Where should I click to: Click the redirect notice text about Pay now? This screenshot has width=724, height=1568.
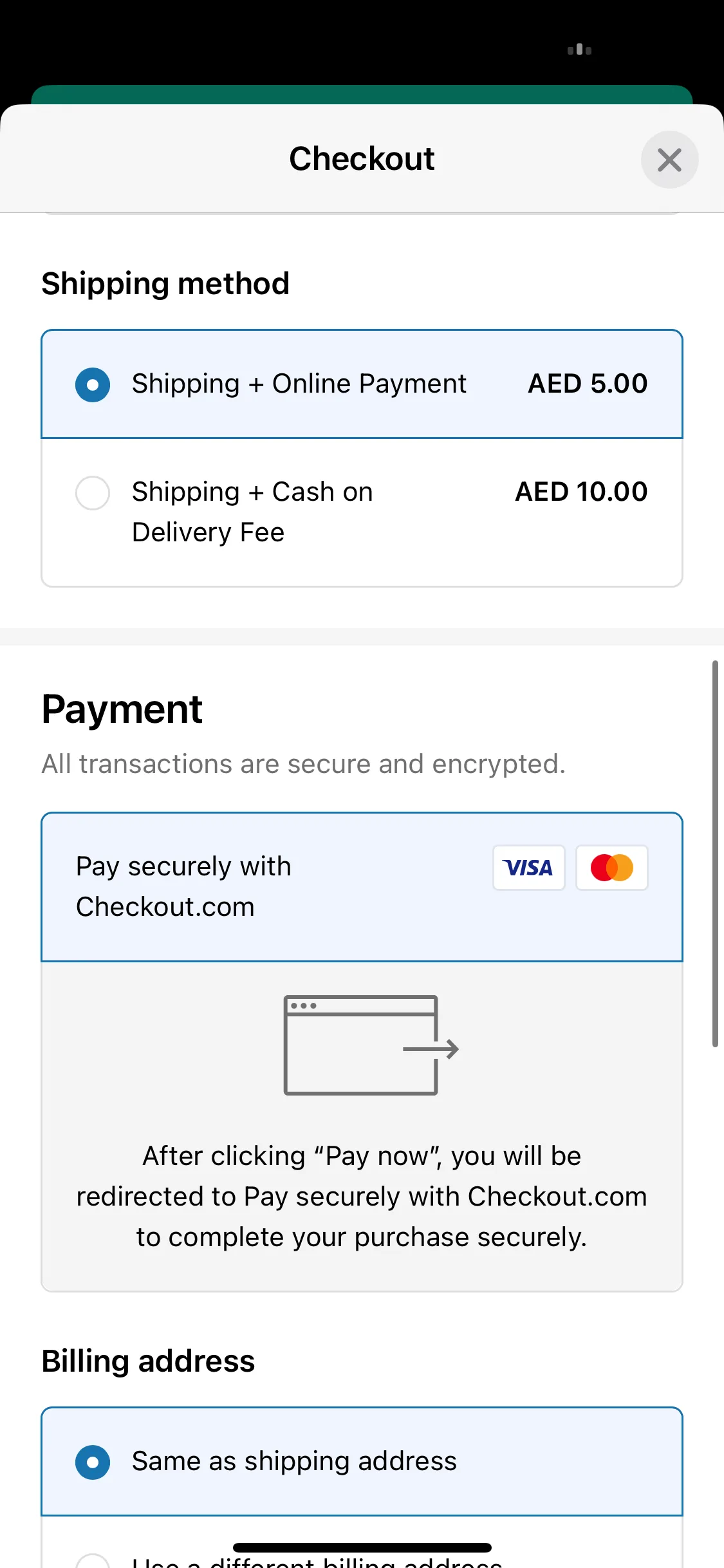tap(362, 1196)
